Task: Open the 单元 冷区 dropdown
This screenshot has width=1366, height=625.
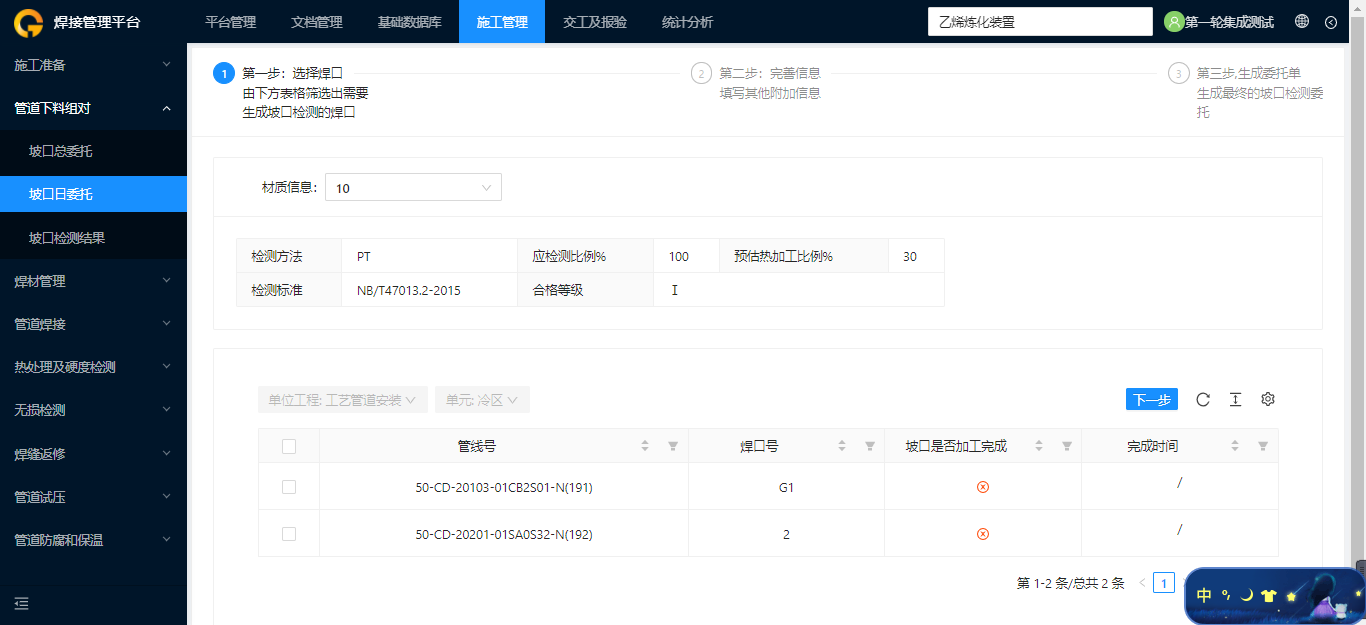Action: coord(482,400)
